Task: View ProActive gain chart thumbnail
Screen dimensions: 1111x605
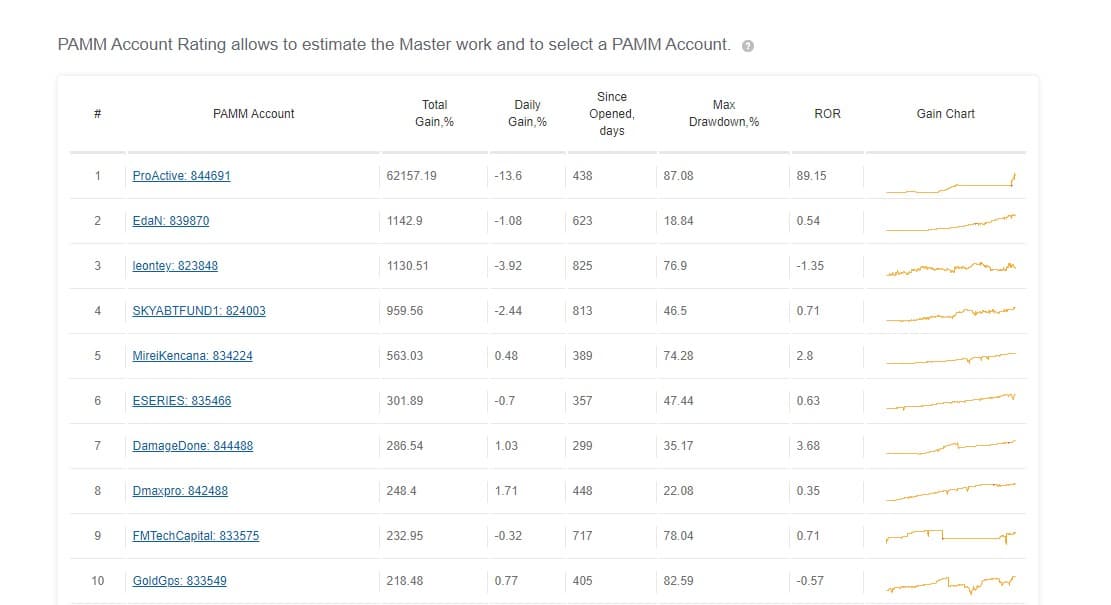Action: [x=951, y=181]
